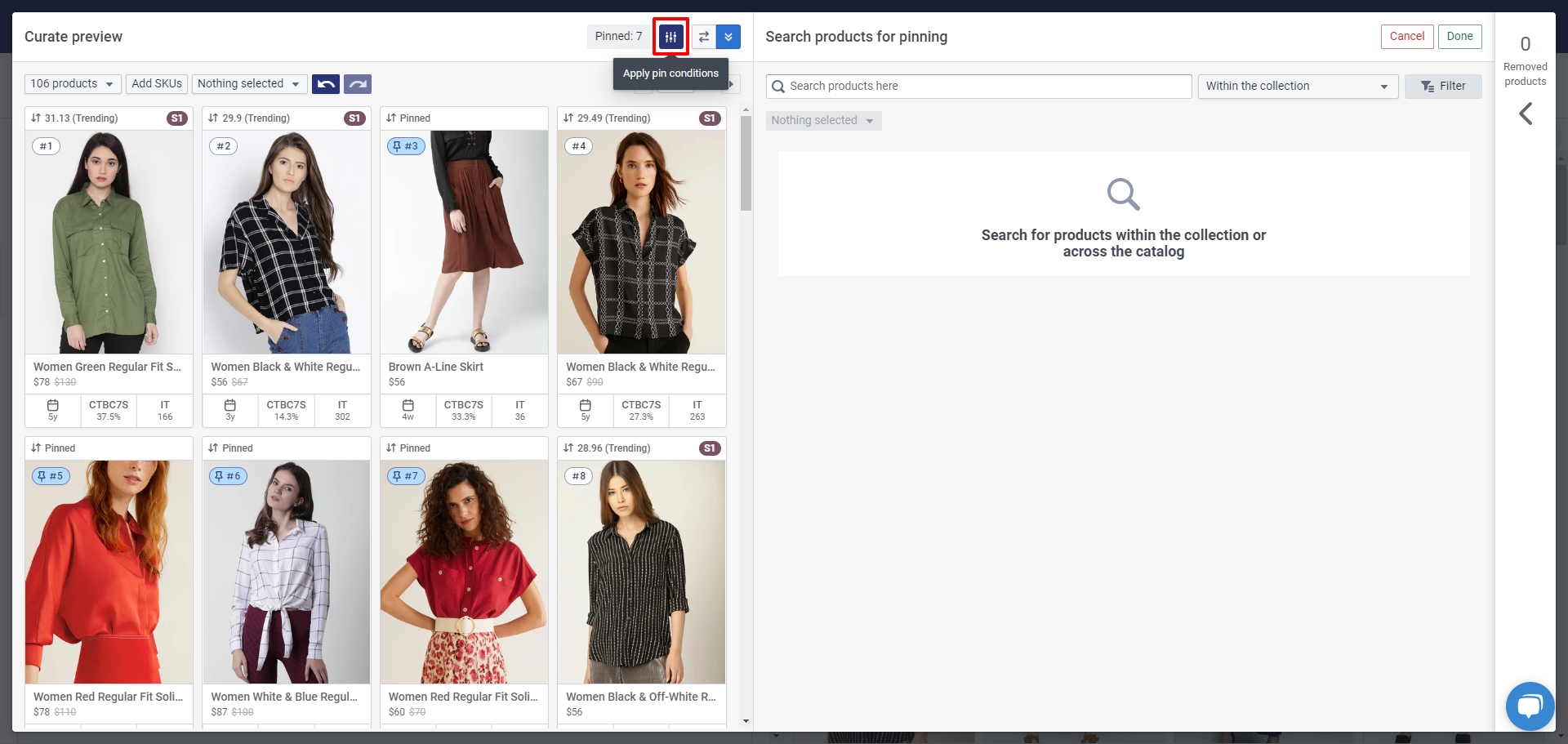The height and width of the screenshot is (744, 1568).
Task: Click sort arrows icon on 31.13 Trending card
Action: 36,118
